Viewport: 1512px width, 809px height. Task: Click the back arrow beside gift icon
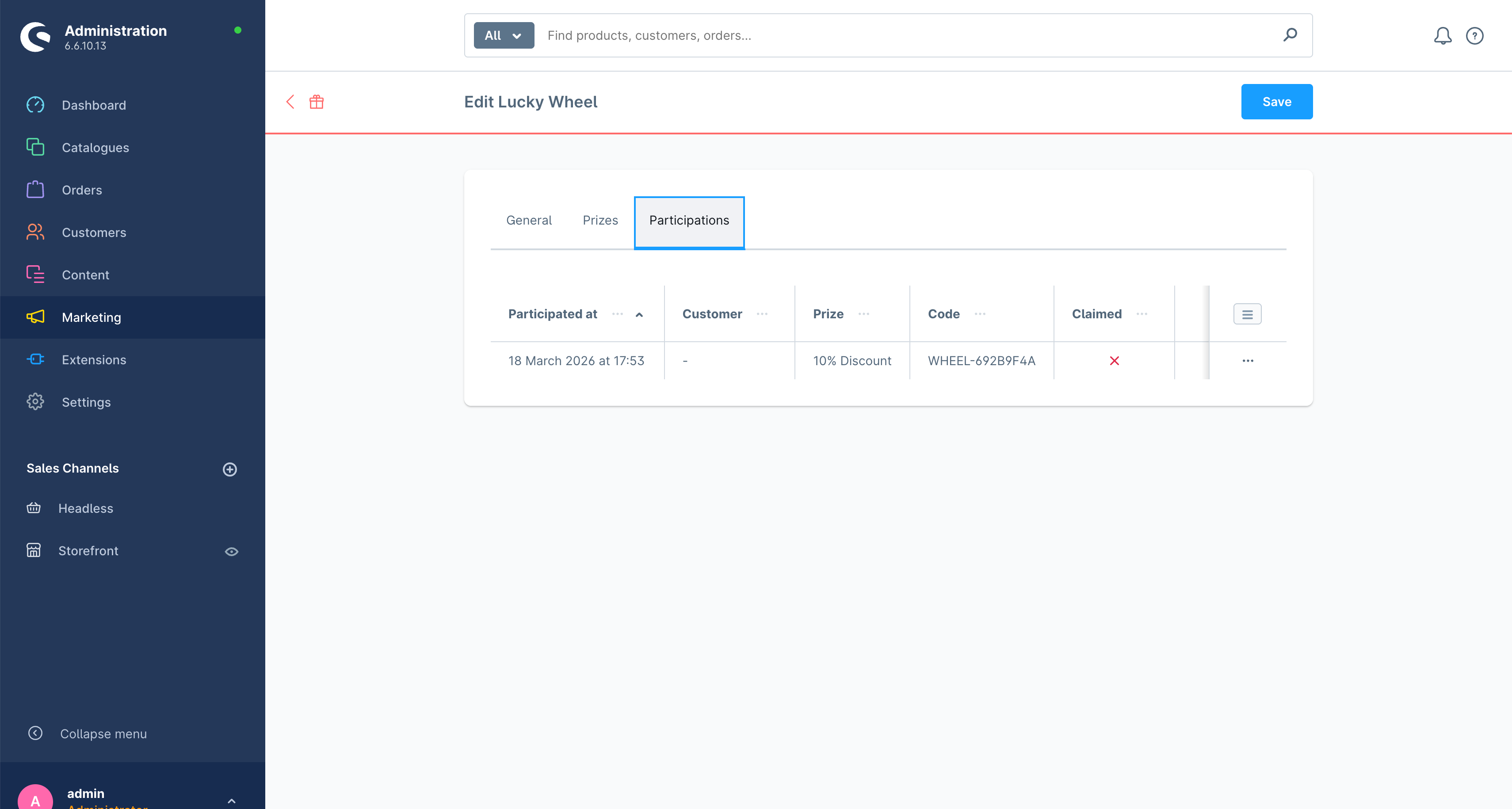click(x=290, y=102)
